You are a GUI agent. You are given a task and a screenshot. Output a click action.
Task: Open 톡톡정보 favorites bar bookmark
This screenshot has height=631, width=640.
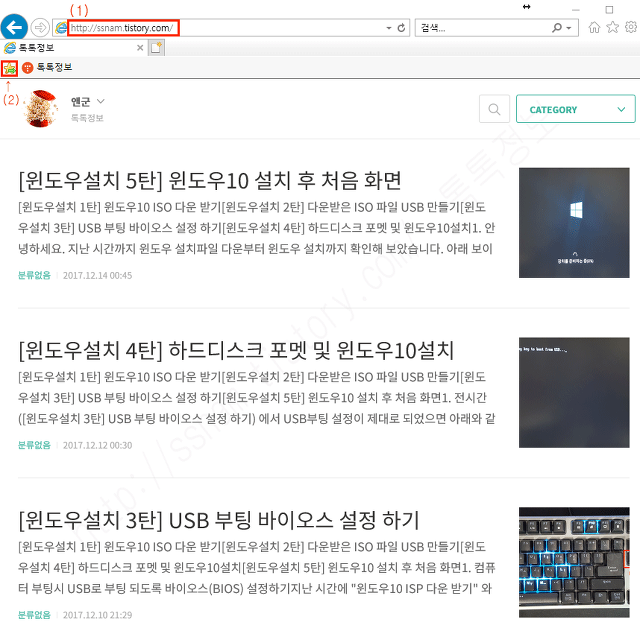coord(47,67)
